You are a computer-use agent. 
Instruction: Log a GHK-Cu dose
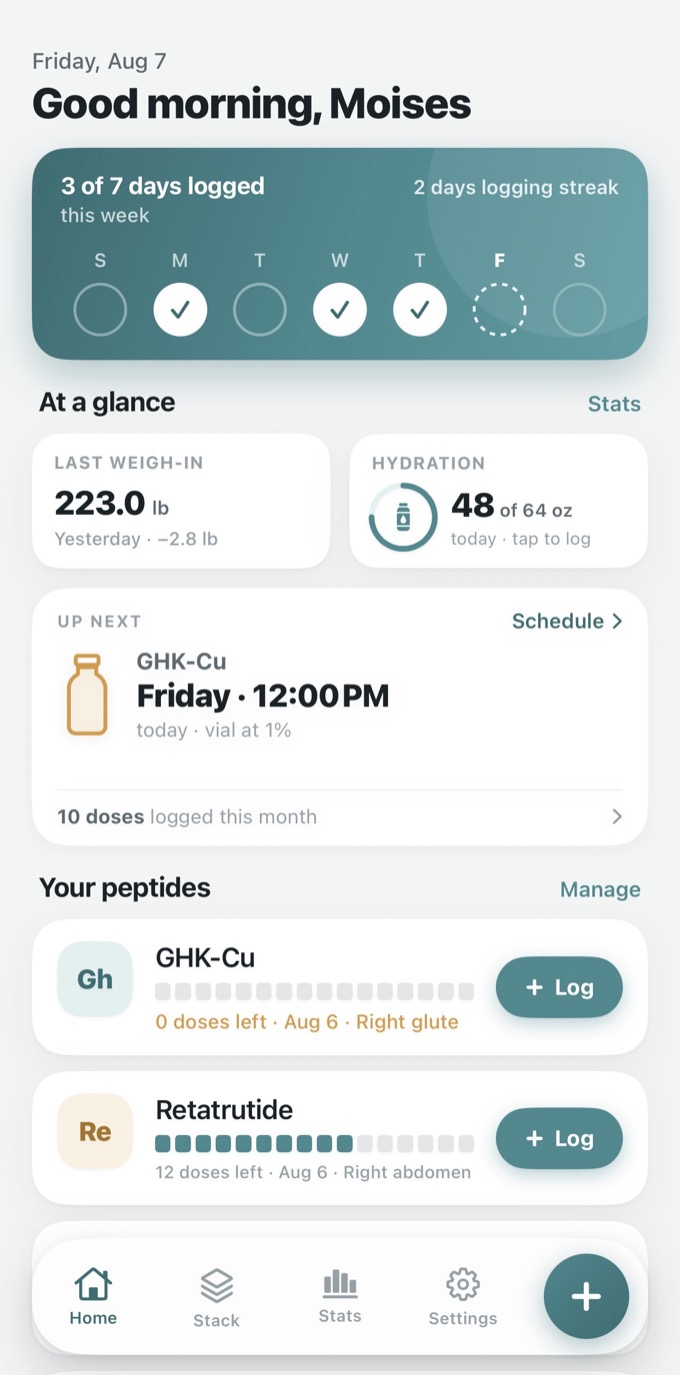tap(559, 987)
